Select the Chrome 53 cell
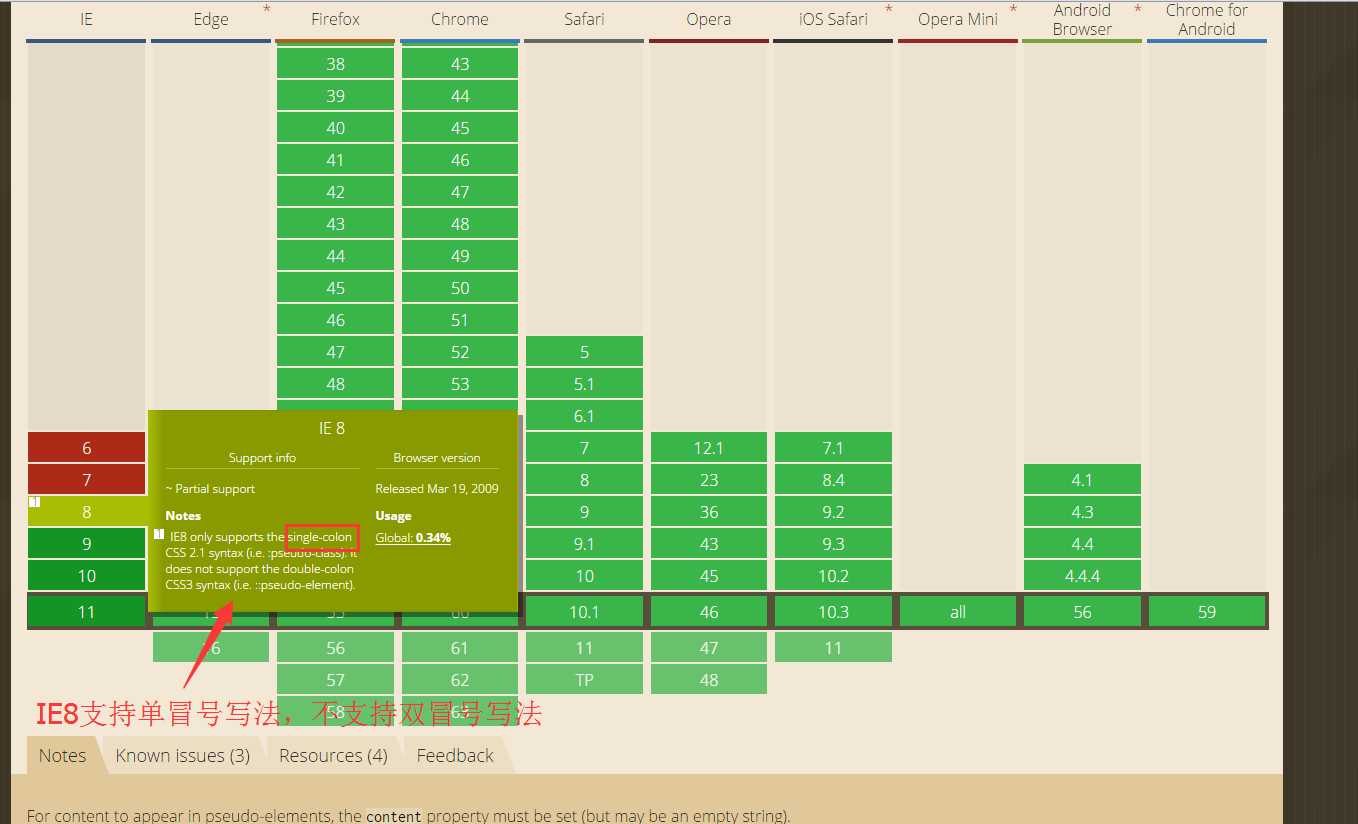This screenshot has height=824, width=1358. click(460, 384)
